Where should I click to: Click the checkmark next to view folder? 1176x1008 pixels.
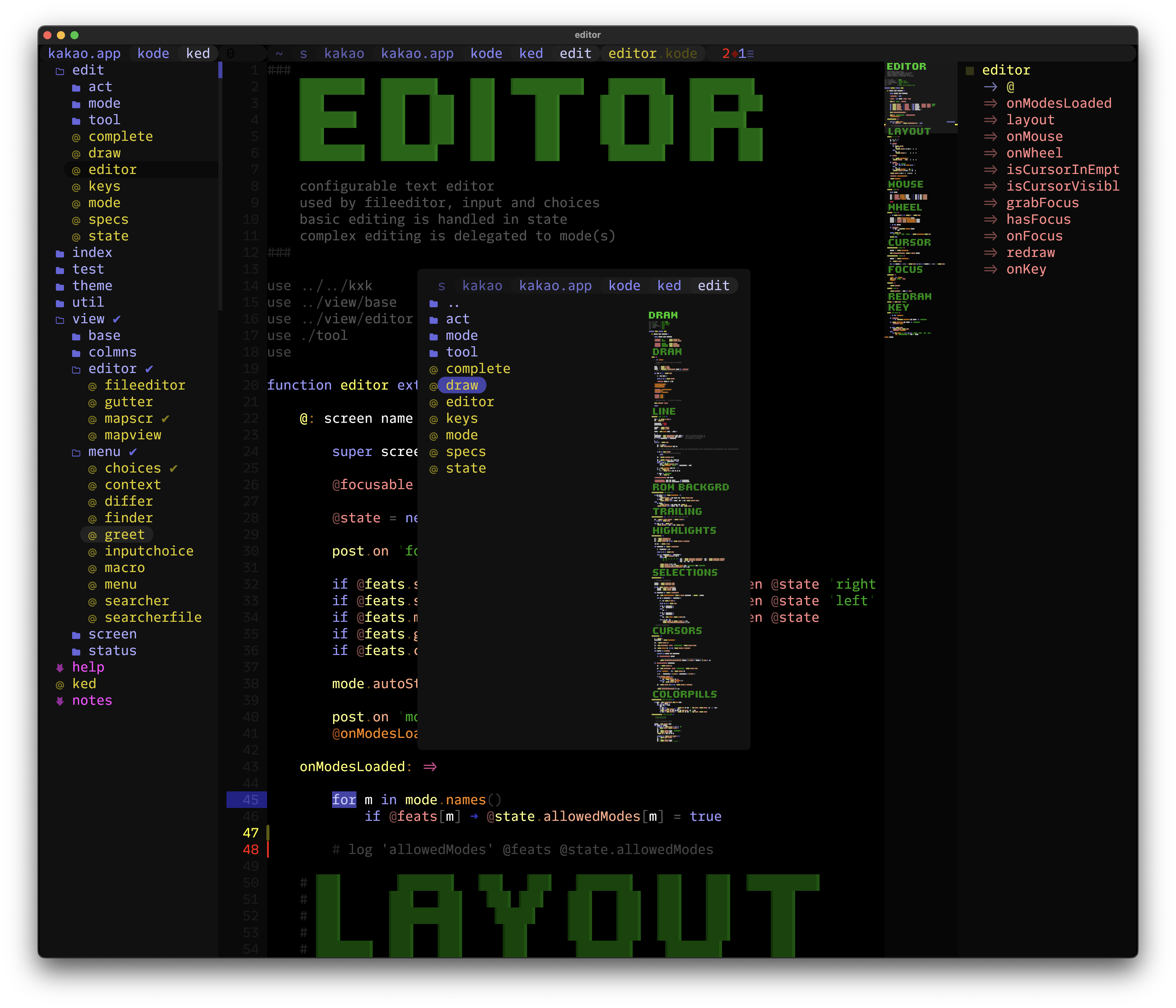click(116, 320)
